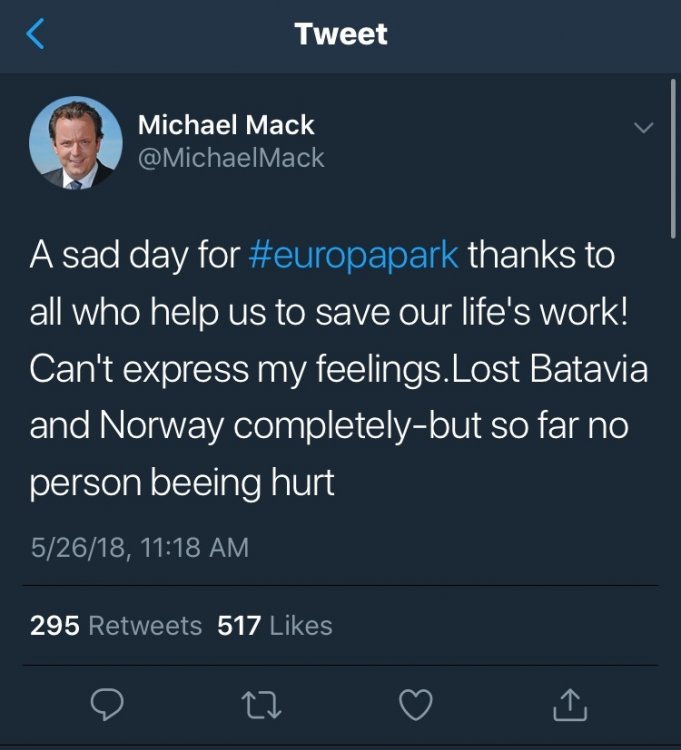Tap the 5/26/18, 11:18 AM timestamp
Screen dimensions: 681x750
coord(139,547)
